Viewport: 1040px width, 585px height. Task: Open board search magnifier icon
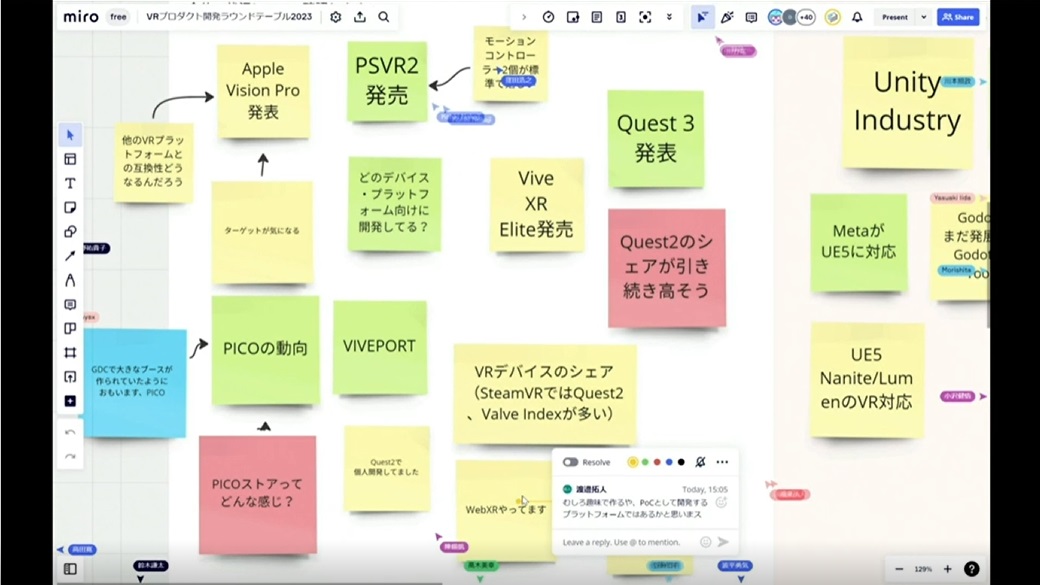384,17
